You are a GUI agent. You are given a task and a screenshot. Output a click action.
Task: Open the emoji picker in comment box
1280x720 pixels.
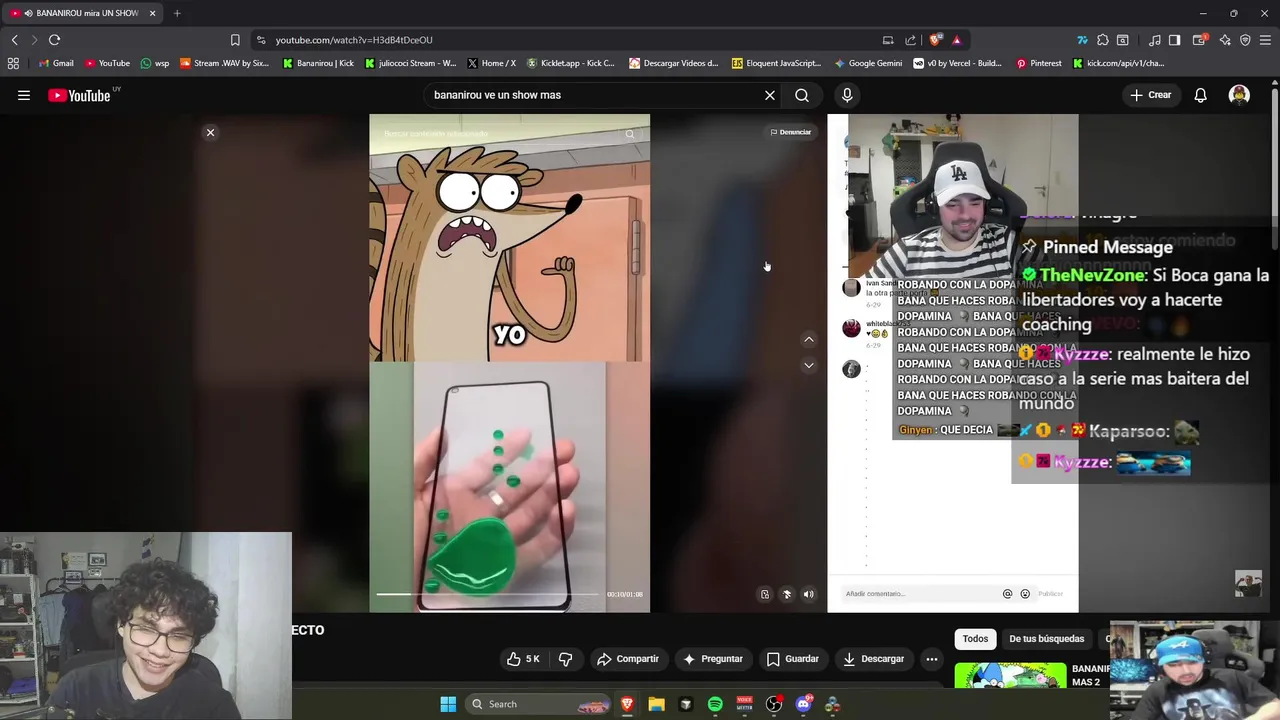tap(1025, 594)
